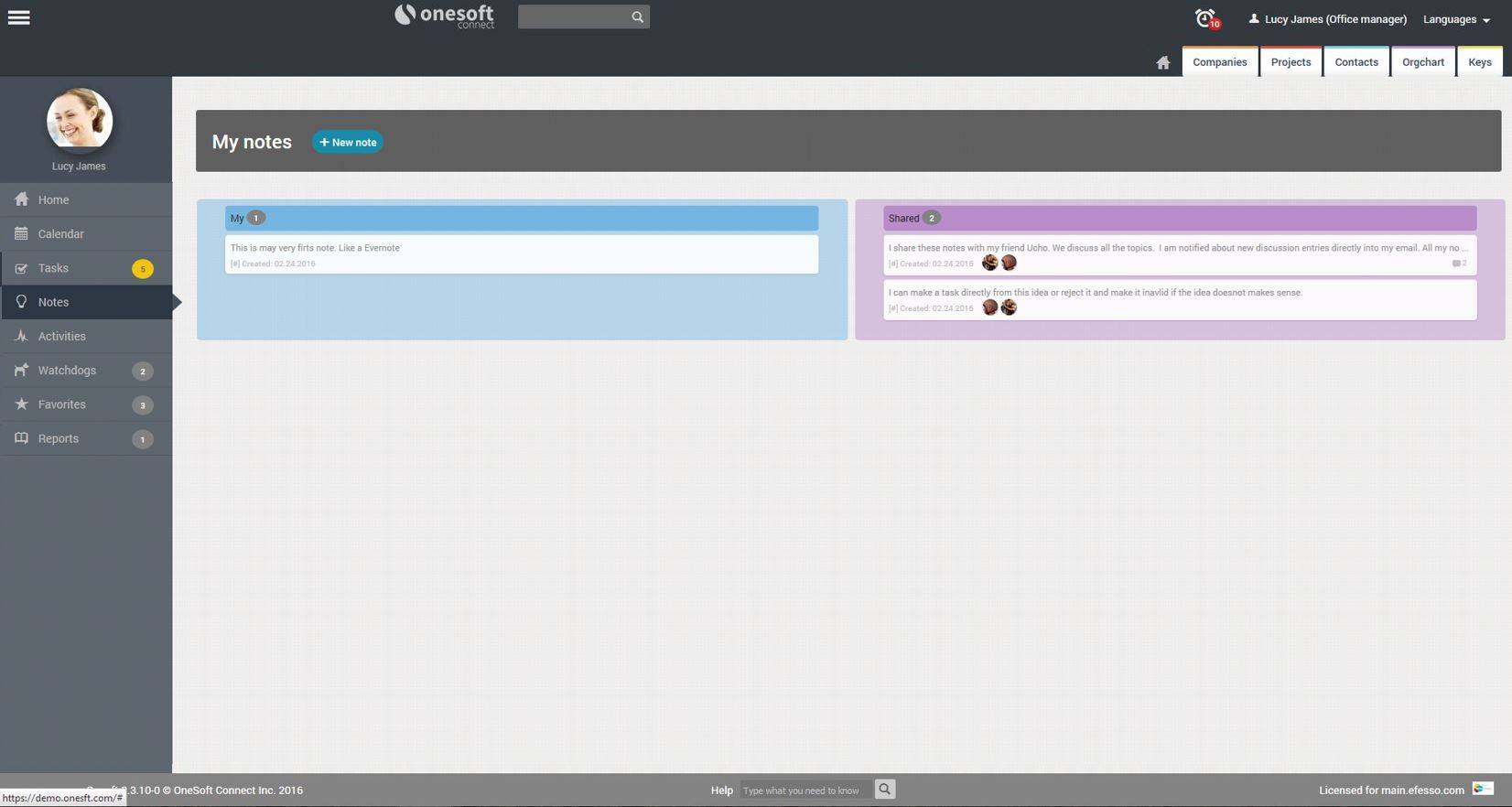Click the Reports count badge

[x=143, y=439]
